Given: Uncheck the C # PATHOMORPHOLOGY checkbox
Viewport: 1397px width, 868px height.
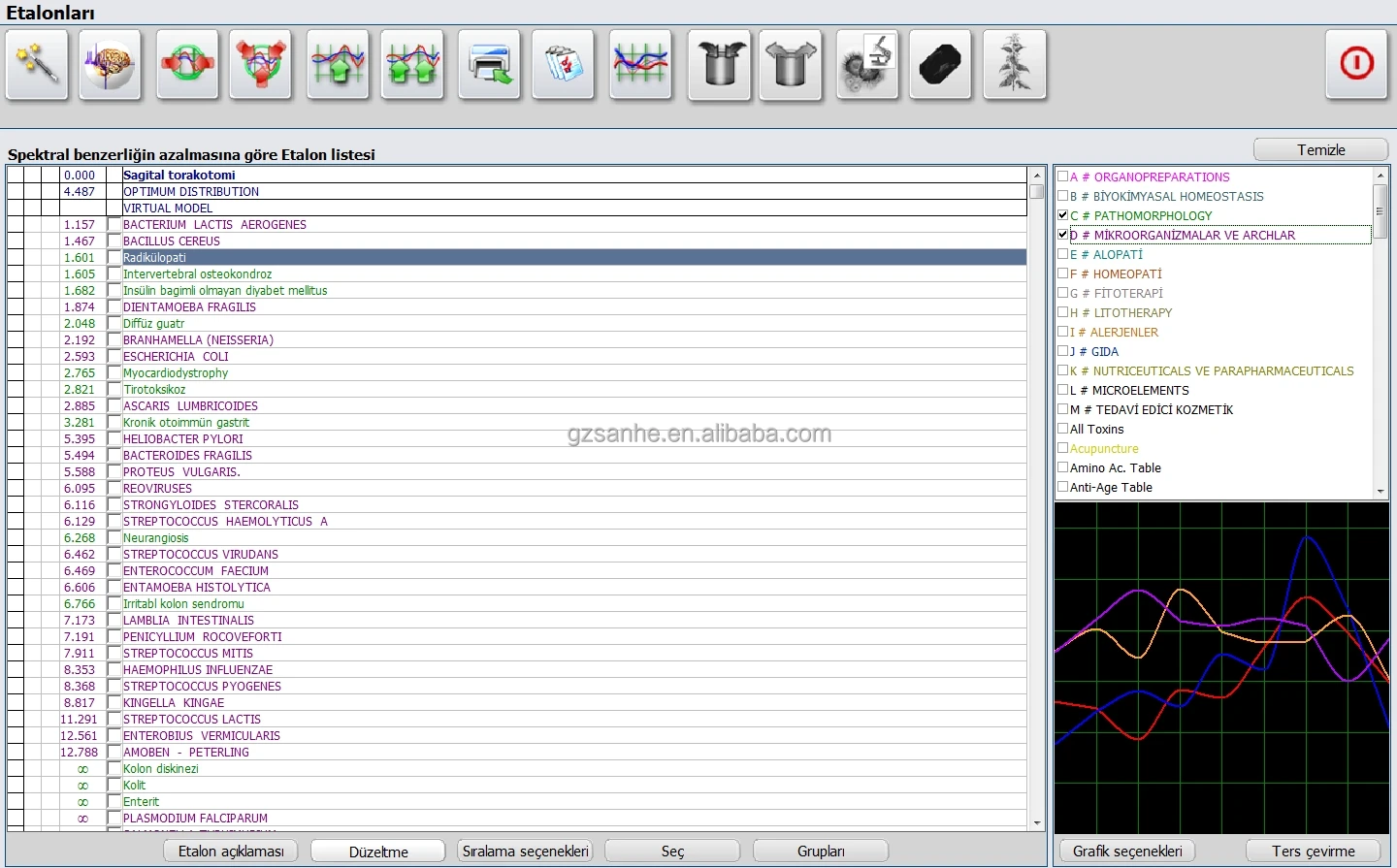Looking at the screenshot, I should [x=1063, y=215].
